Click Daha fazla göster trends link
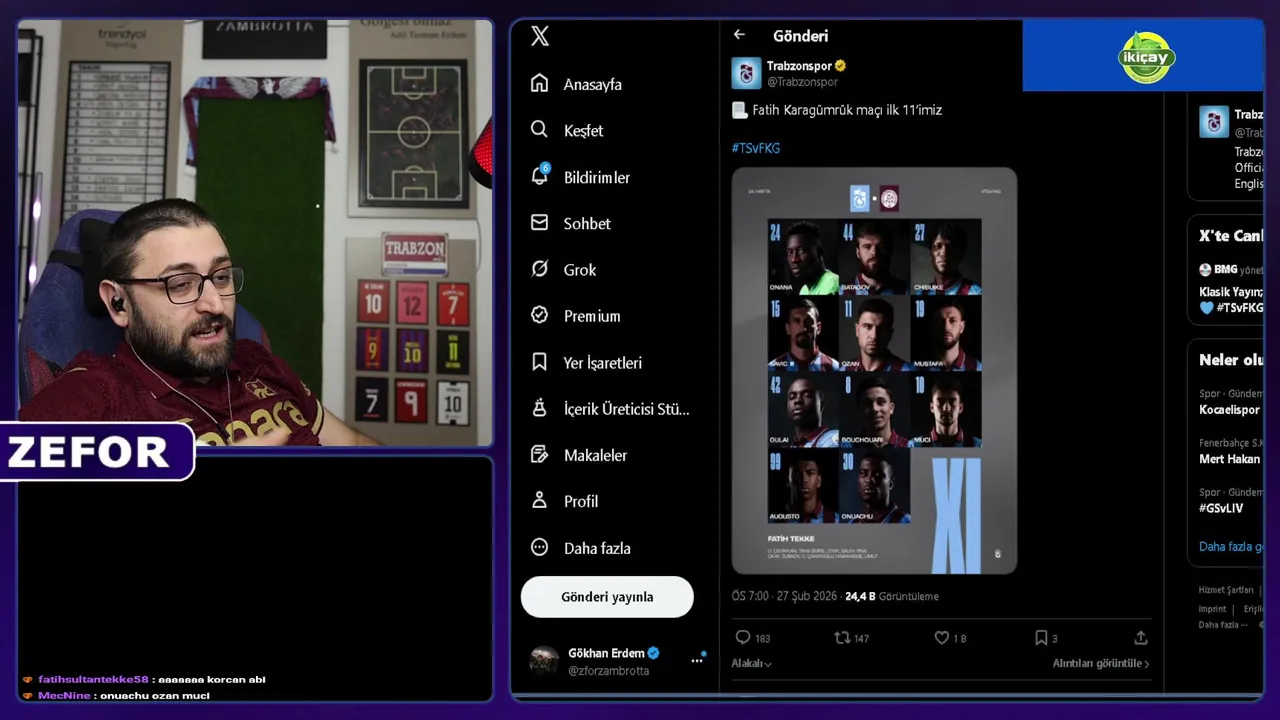The height and width of the screenshot is (720, 1280). [1231, 546]
